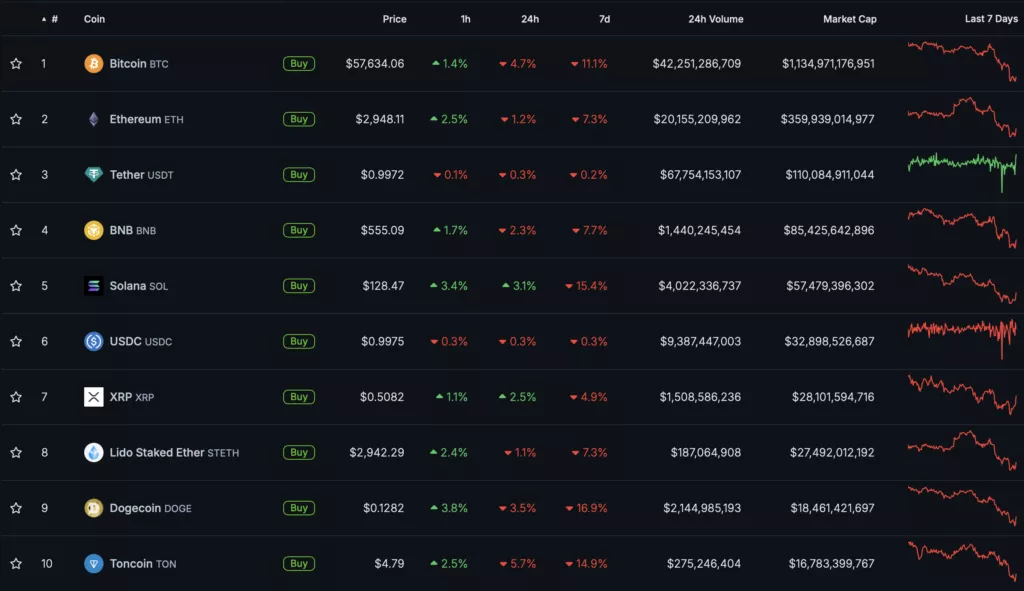This screenshot has width=1024, height=591.
Task: Click the Bitcoin coin logo icon
Action: [93, 64]
